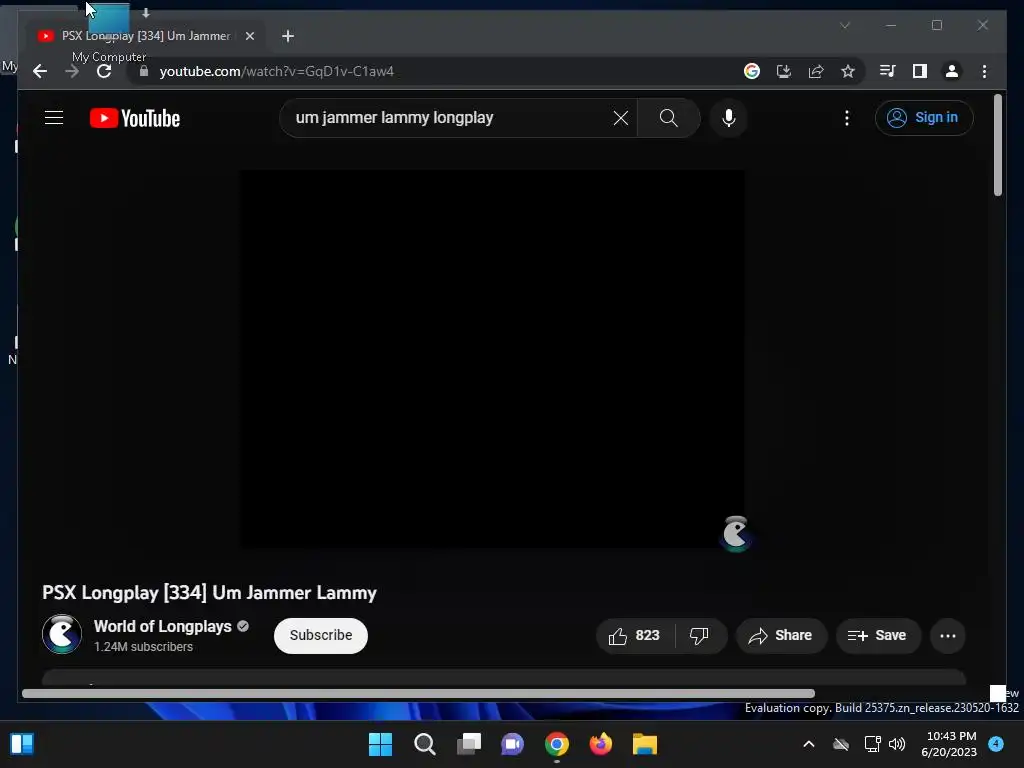Open the volume control in the tray
1024x768 pixels.
pos(897,744)
